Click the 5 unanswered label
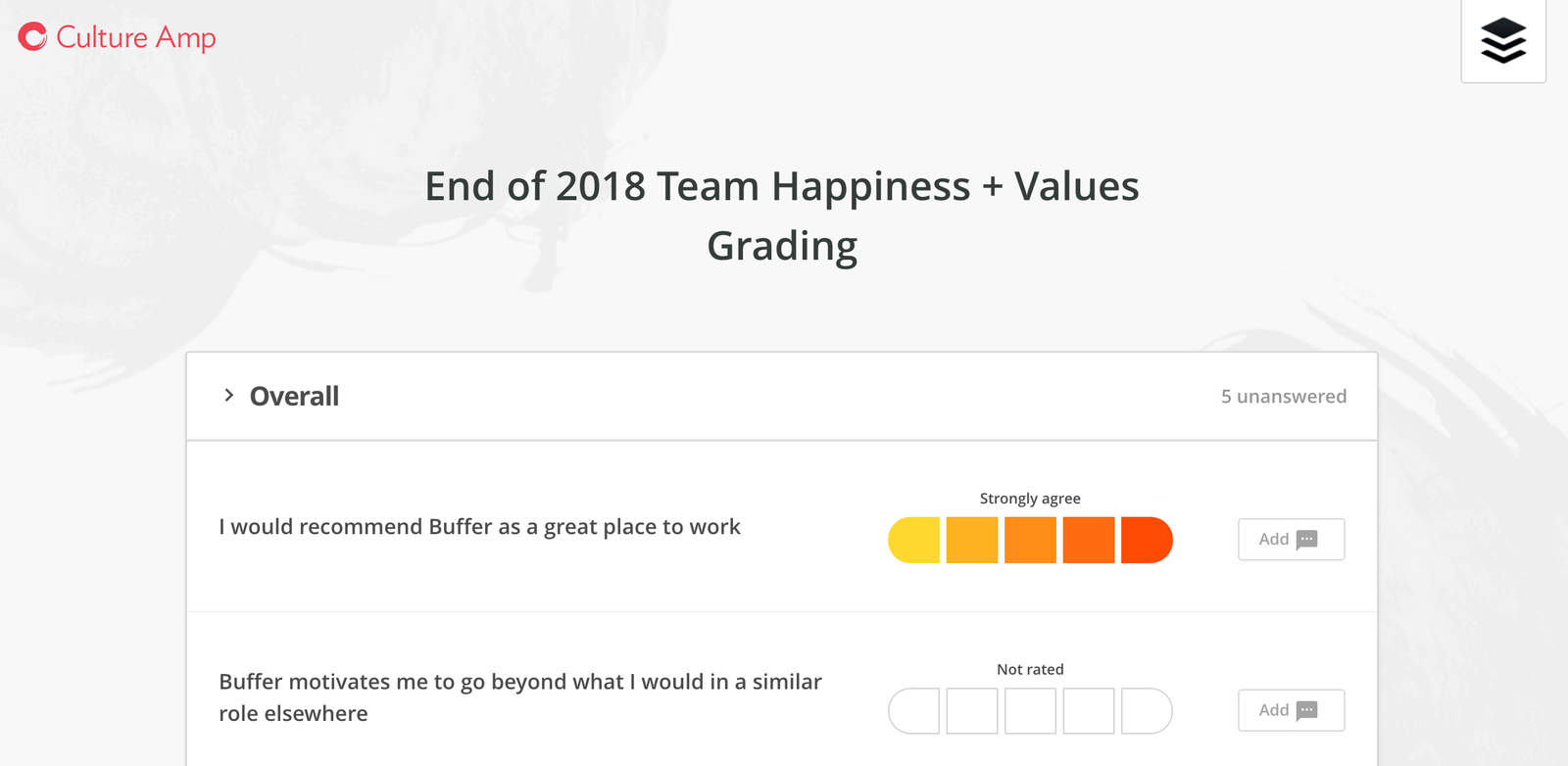 pyautogui.click(x=1284, y=396)
